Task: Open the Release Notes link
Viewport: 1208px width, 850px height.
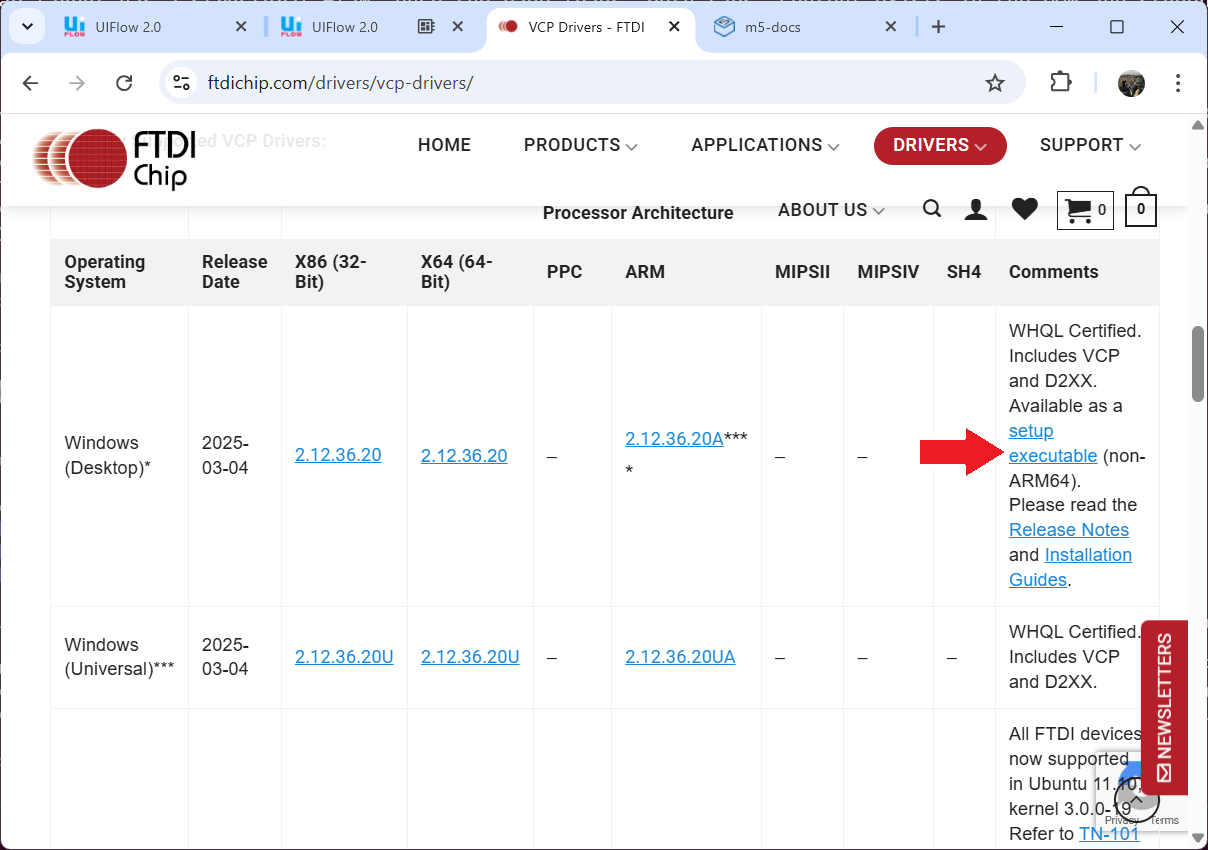Action: tap(1068, 529)
